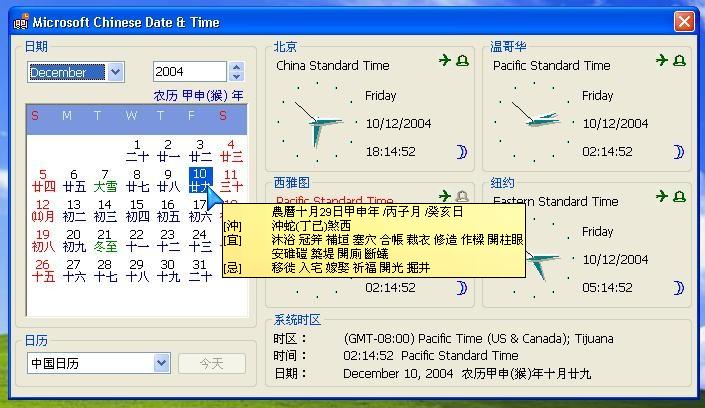
Task: Click the Eastern Standard Time label
Action: [556, 202]
